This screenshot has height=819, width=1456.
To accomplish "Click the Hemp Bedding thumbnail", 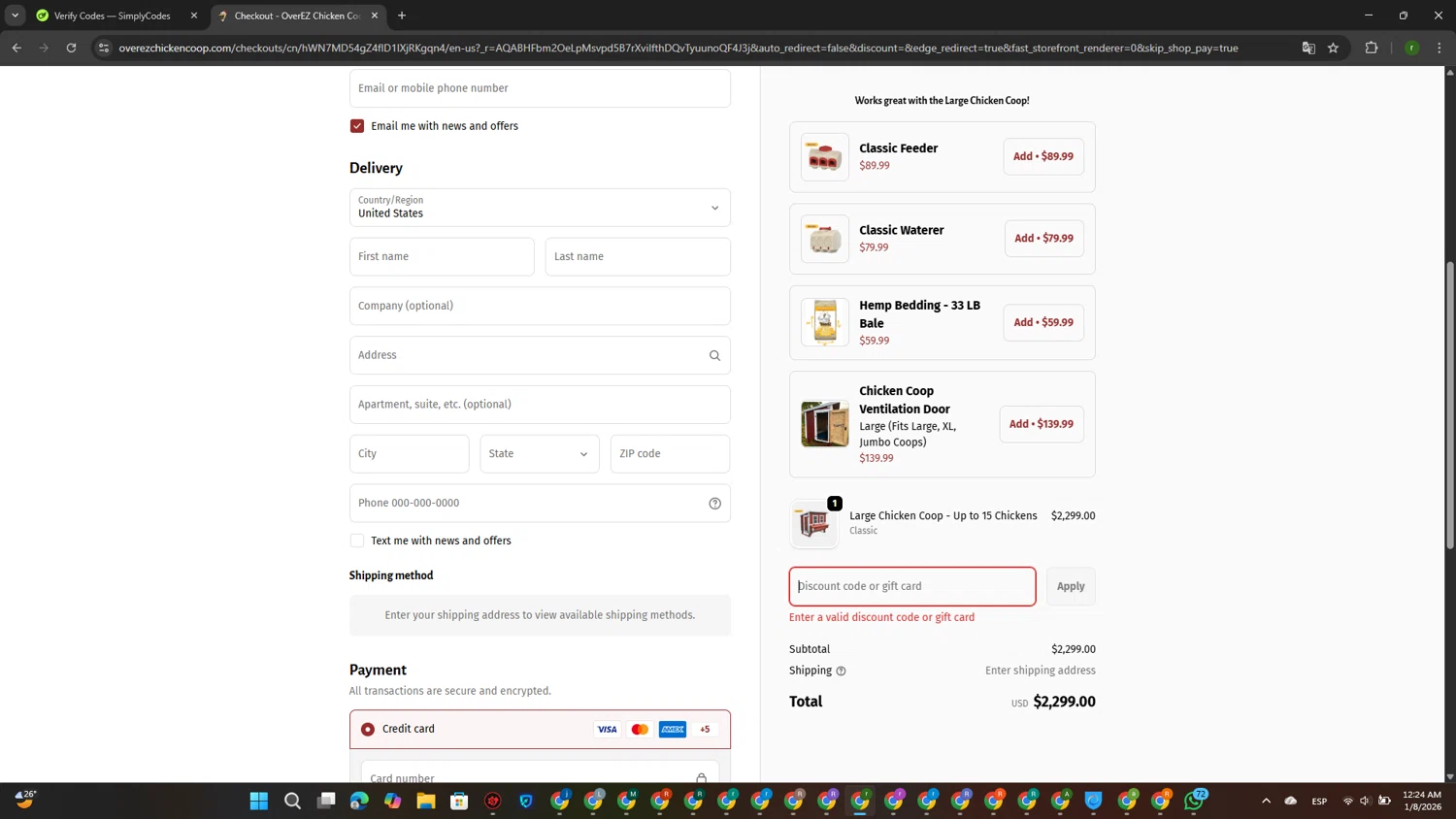I will [825, 322].
